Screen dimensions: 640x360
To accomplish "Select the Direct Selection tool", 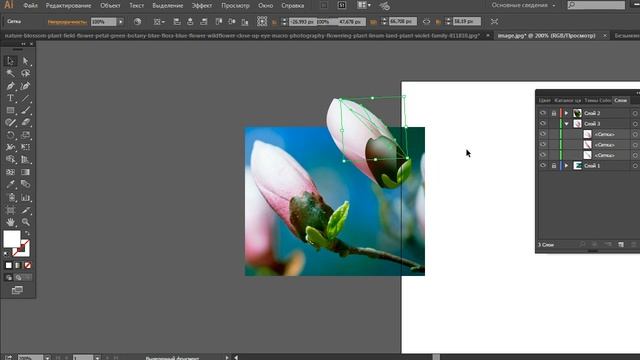I will tap(25, 61).
